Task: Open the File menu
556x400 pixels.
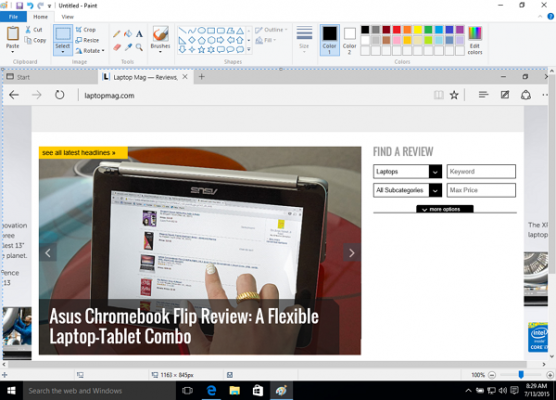Action: click(13, 17)
